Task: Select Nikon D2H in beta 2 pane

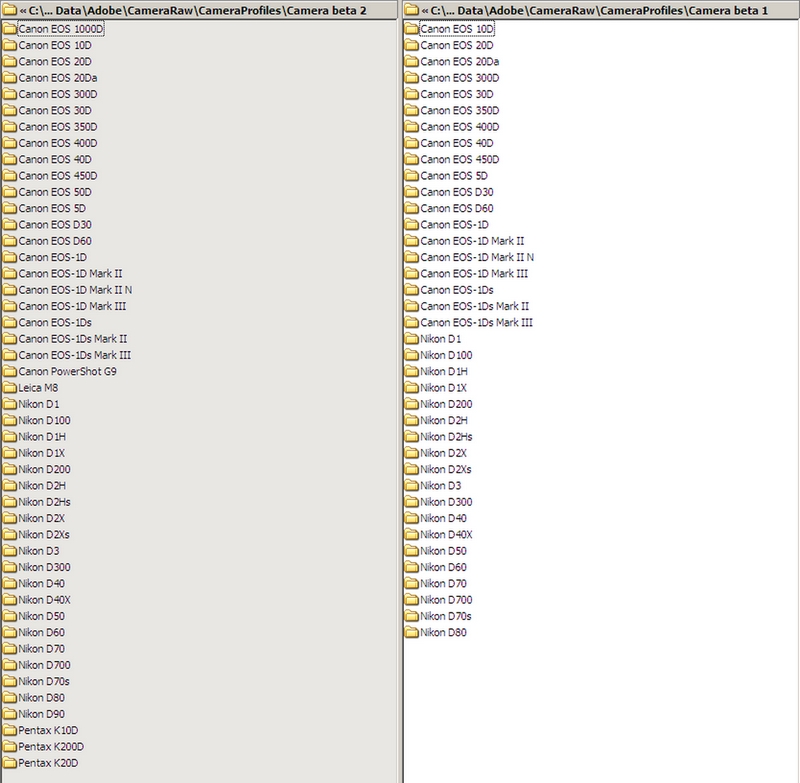Action: (x=42, y=486)
